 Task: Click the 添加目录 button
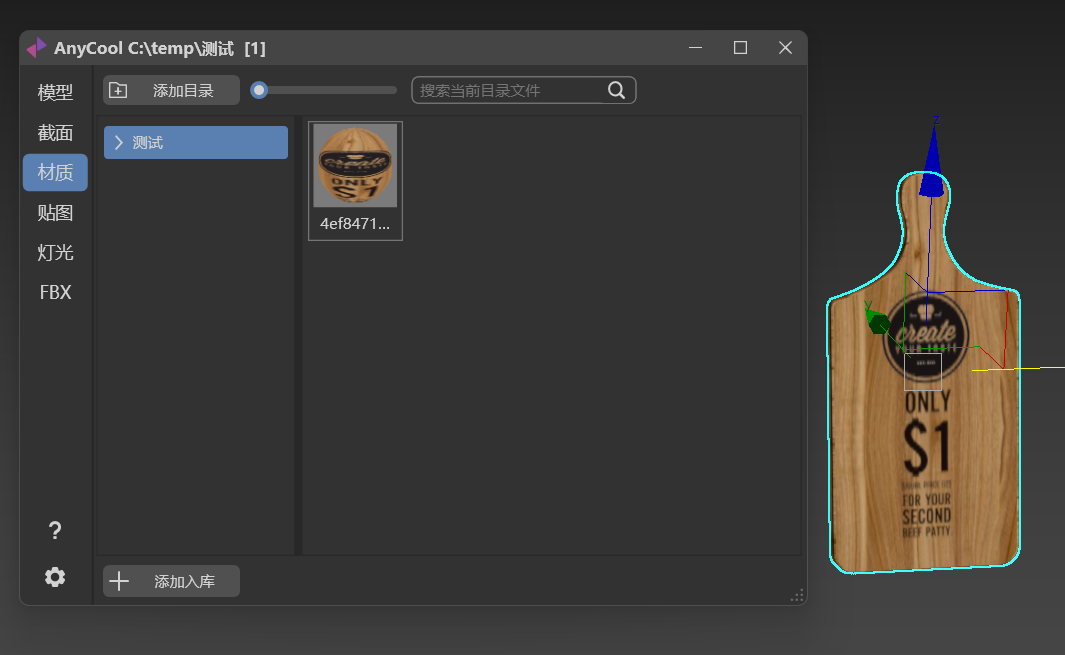[171, 90]
